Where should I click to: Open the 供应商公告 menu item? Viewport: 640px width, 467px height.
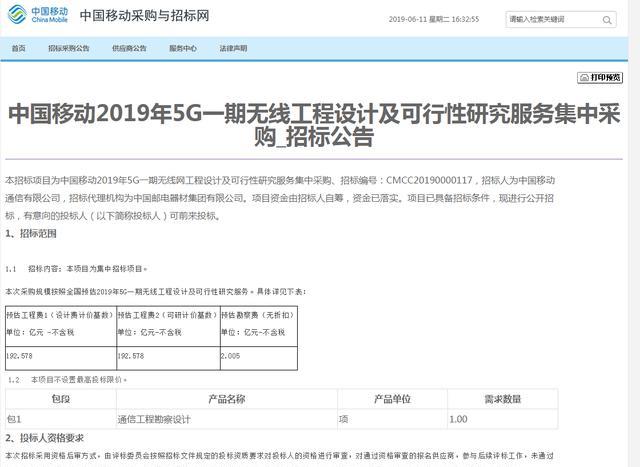(x=129, y=48)
